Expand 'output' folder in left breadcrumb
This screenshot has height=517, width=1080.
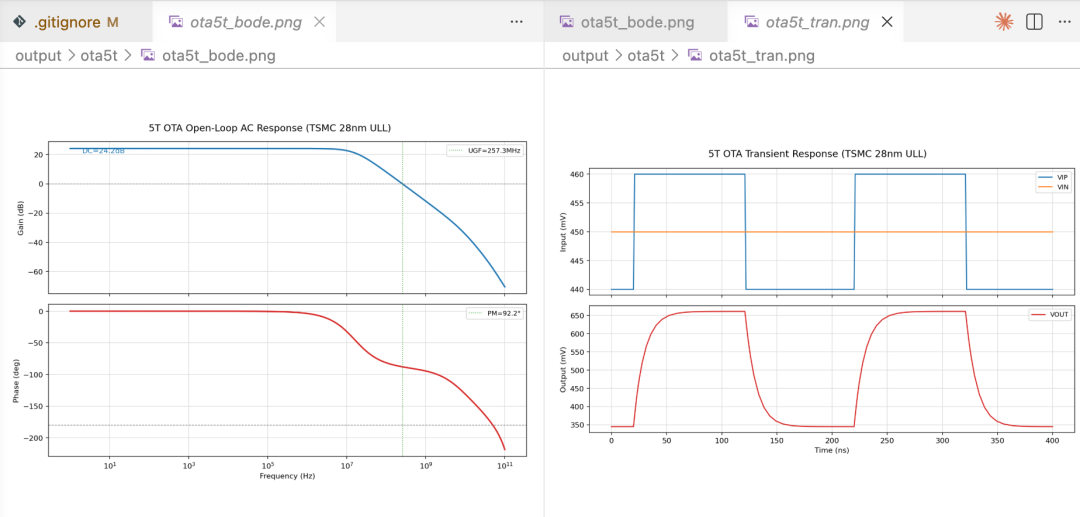[38, 56]
